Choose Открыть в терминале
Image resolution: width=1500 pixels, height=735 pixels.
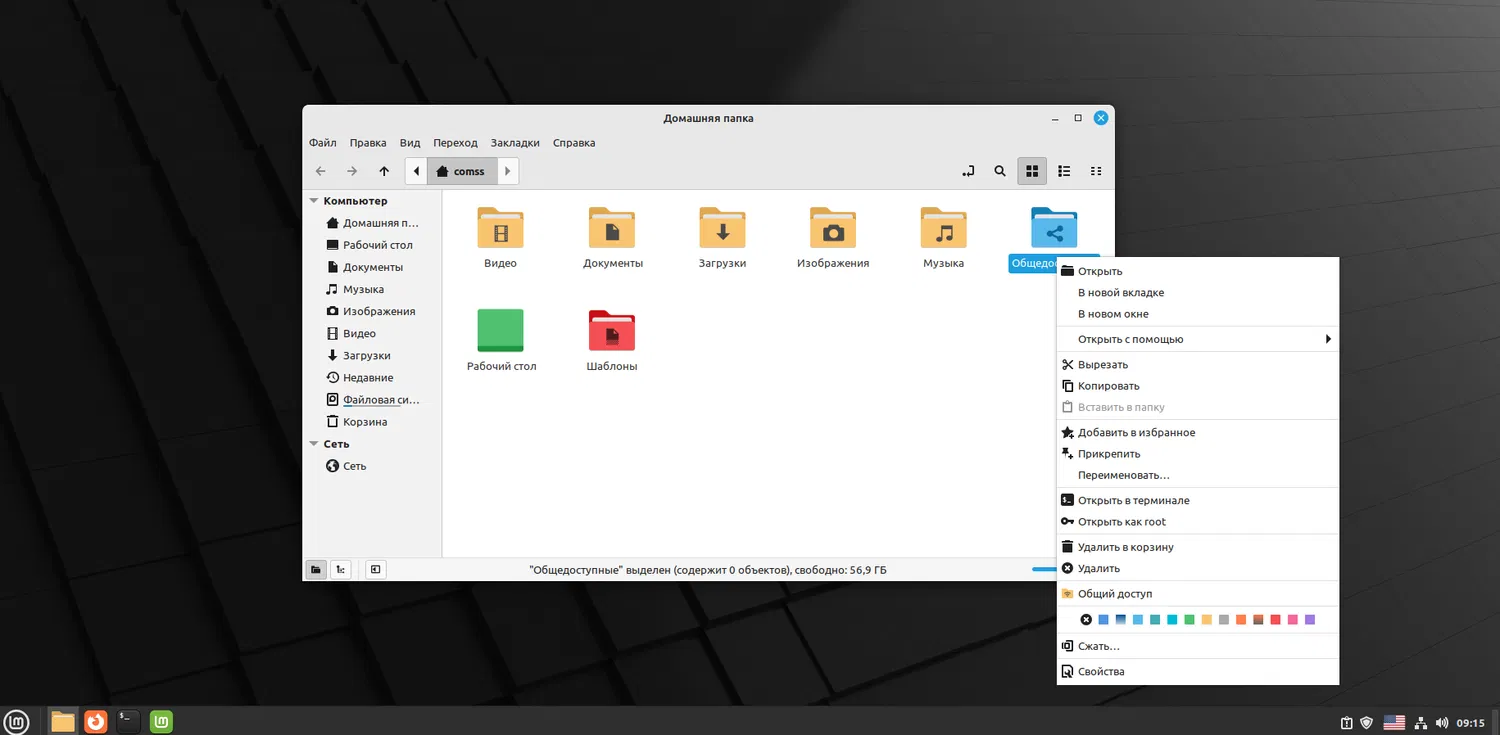pyautogui.click(x=1198, y=500)
